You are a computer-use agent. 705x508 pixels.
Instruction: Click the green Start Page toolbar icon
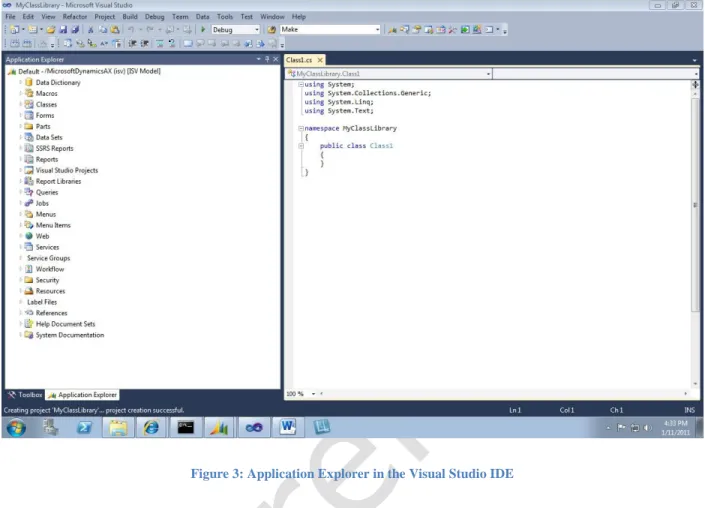coord(465,30)
